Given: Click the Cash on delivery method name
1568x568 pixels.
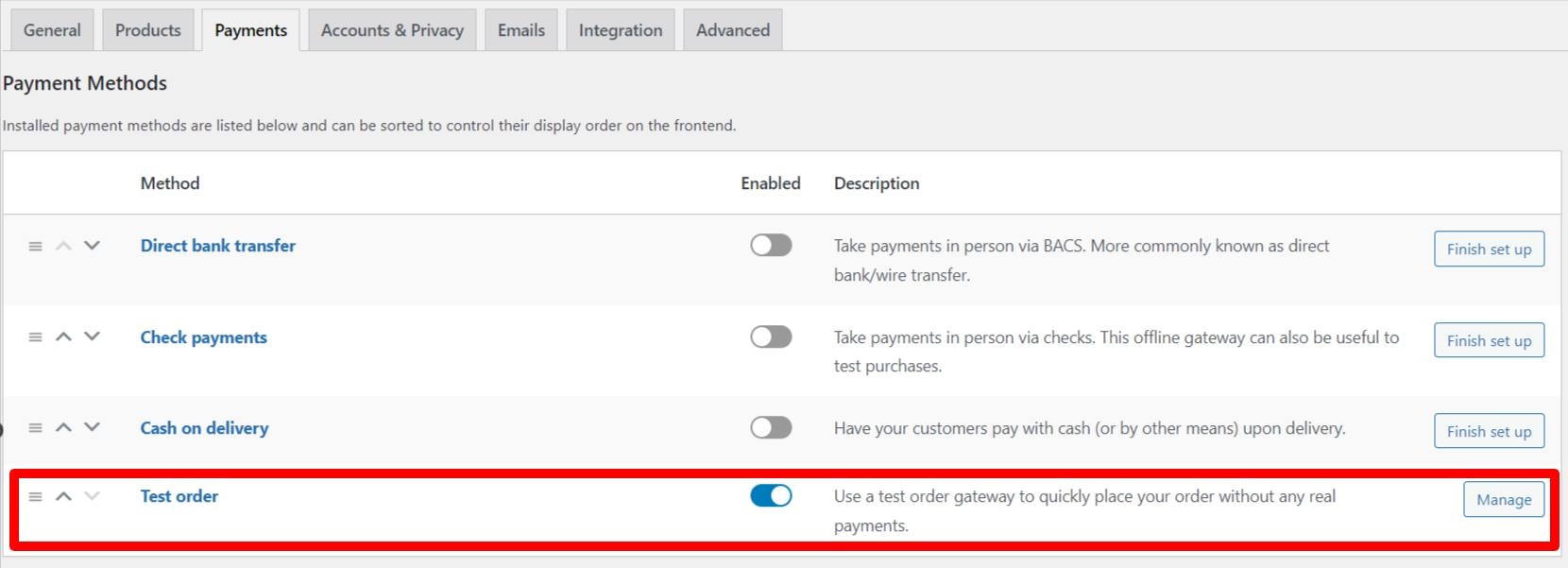Looking at the screenshot, I should [x=204, y=427].
